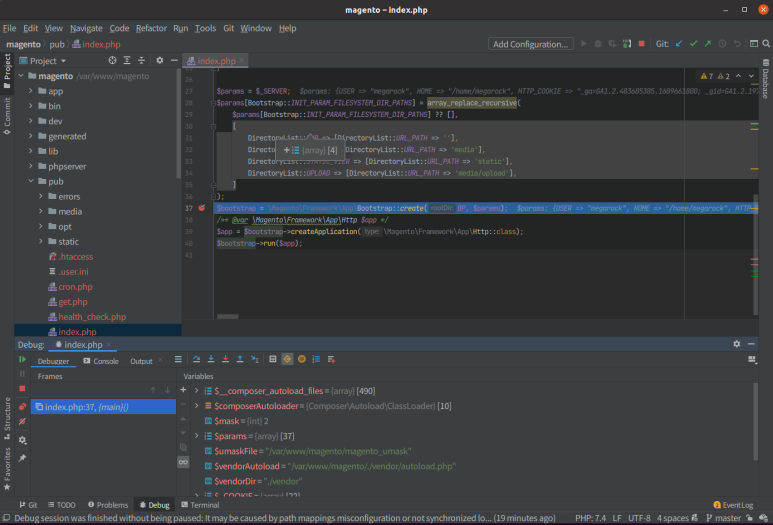Image resolution: width=773 pixels, height=525 pixels.
Task: Expand the $composerAutoloader variable
Action: [196, 406]
